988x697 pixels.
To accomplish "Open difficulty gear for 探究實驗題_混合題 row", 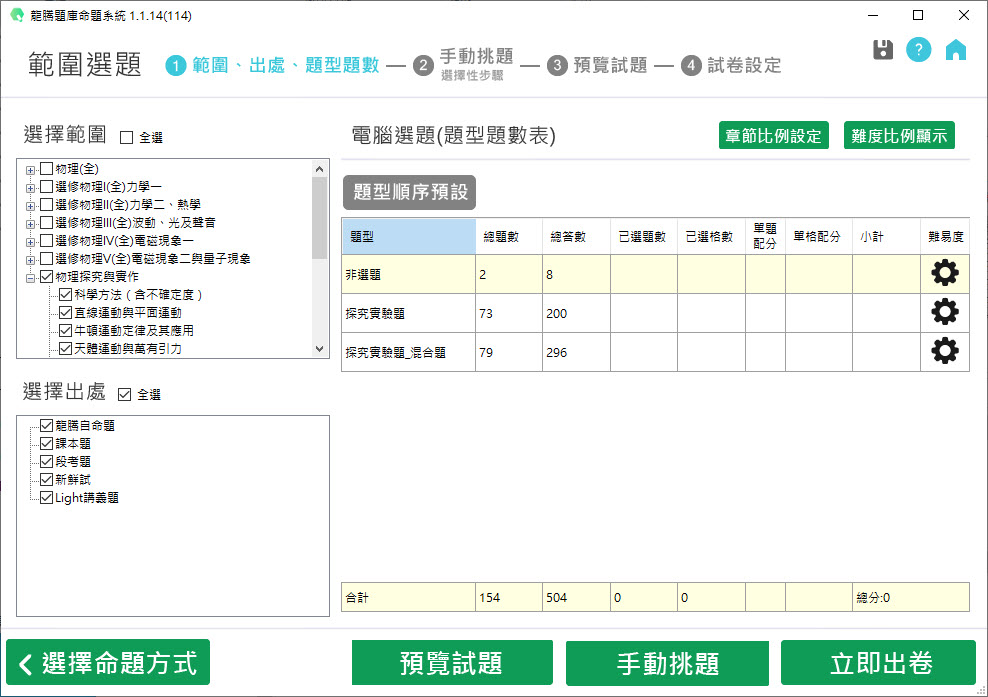I will click(944, 351).
